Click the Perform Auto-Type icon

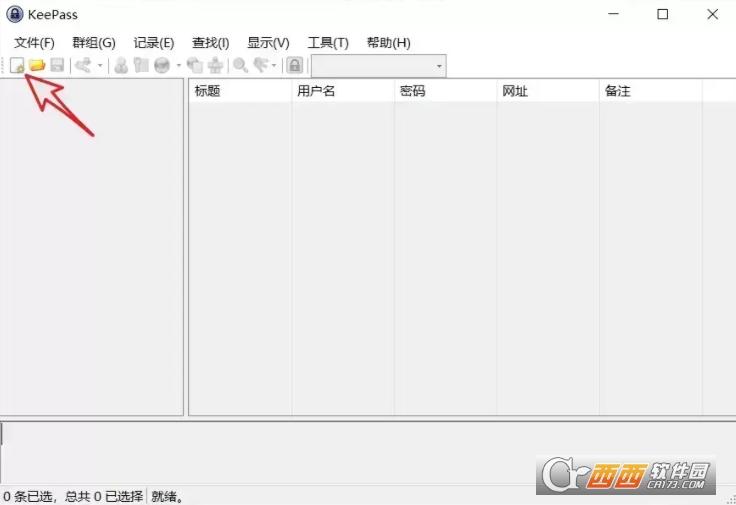click(215, 65)
